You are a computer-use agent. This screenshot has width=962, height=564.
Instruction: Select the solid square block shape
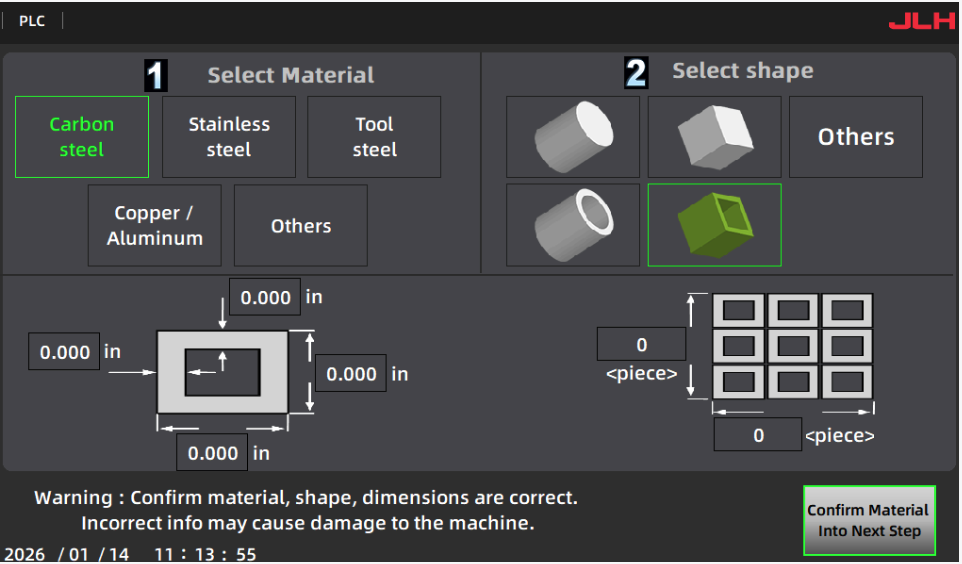pyautogui.click(x=714, y=137)
